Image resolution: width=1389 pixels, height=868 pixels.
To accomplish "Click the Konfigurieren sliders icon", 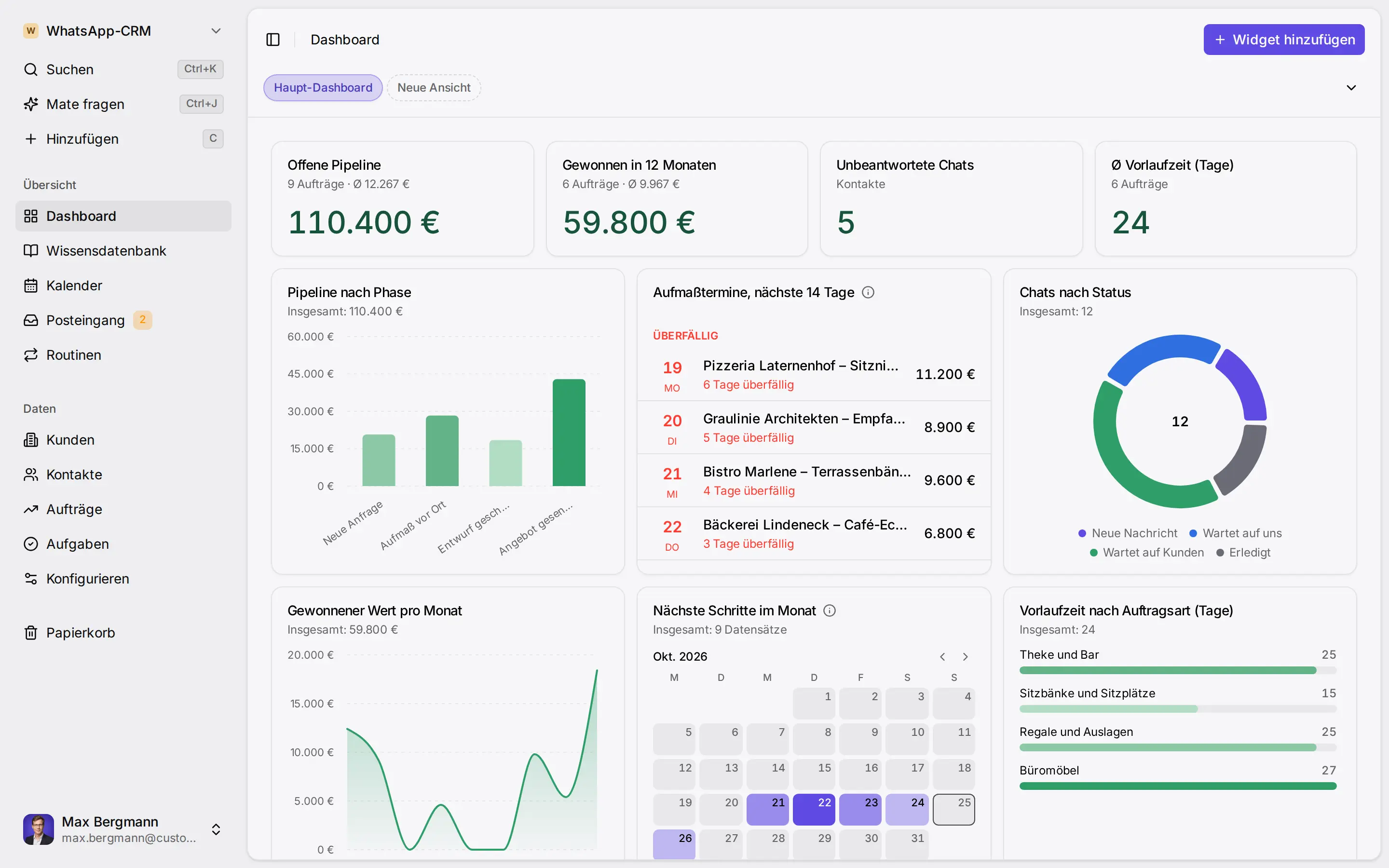I will [30, 579].
